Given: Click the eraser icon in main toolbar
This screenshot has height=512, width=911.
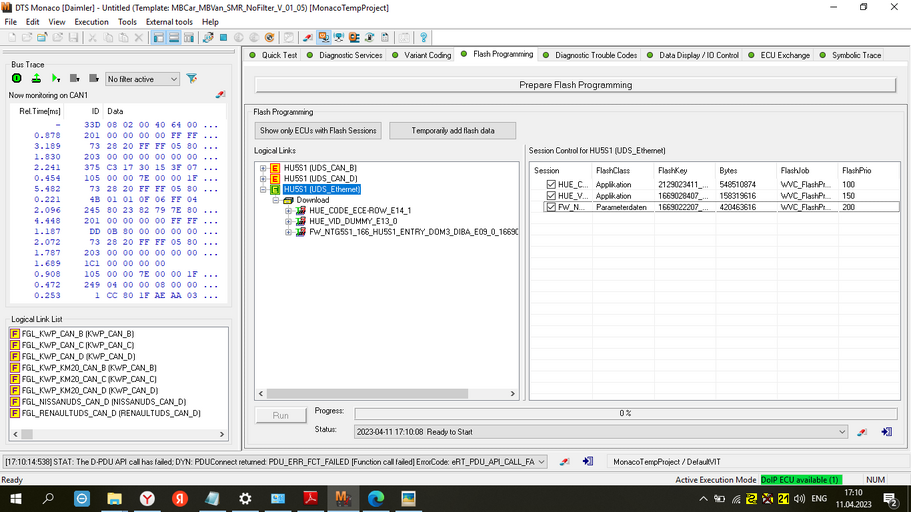Looking at the screenshot, I should pyautogui.click(x=308, y=38).
